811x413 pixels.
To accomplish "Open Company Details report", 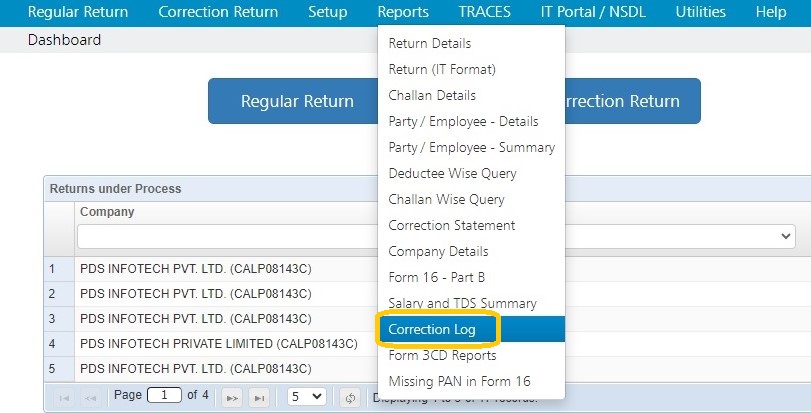I will coord(439,251).
